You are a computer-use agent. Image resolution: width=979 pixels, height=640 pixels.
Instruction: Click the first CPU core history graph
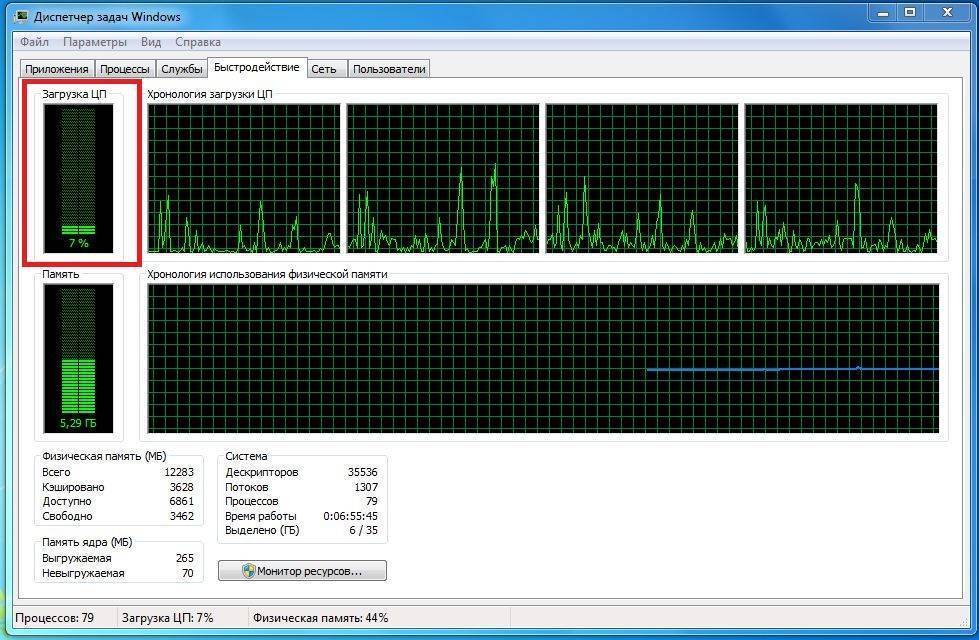click(244, 178)
